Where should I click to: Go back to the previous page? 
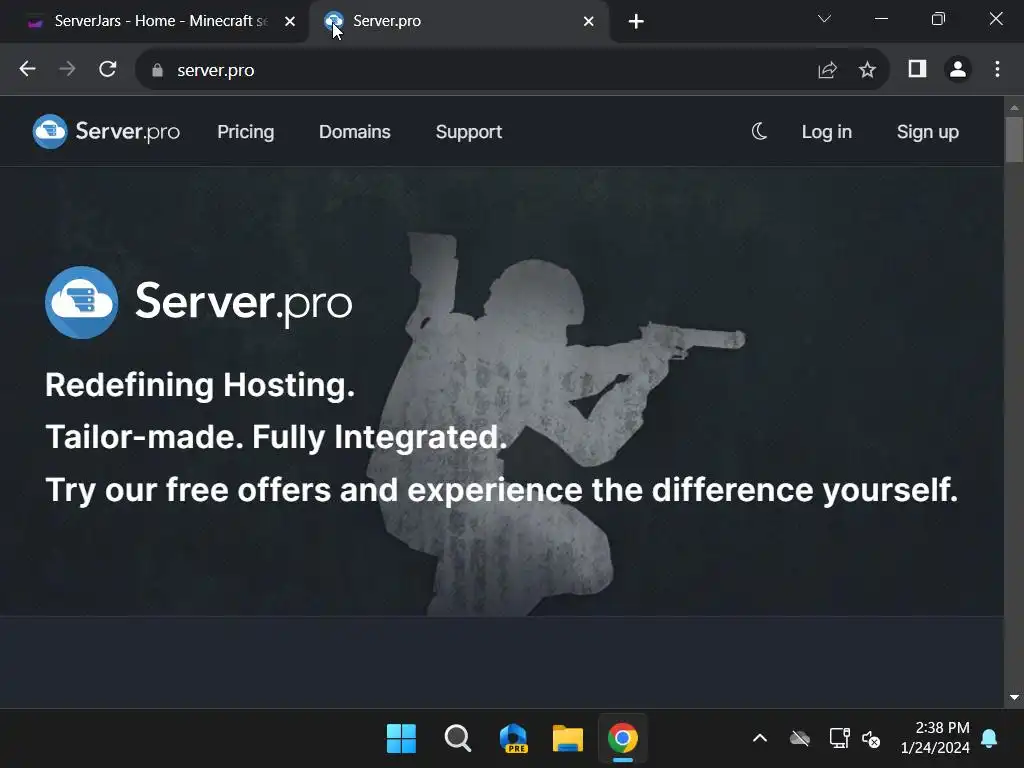(27, 69)
